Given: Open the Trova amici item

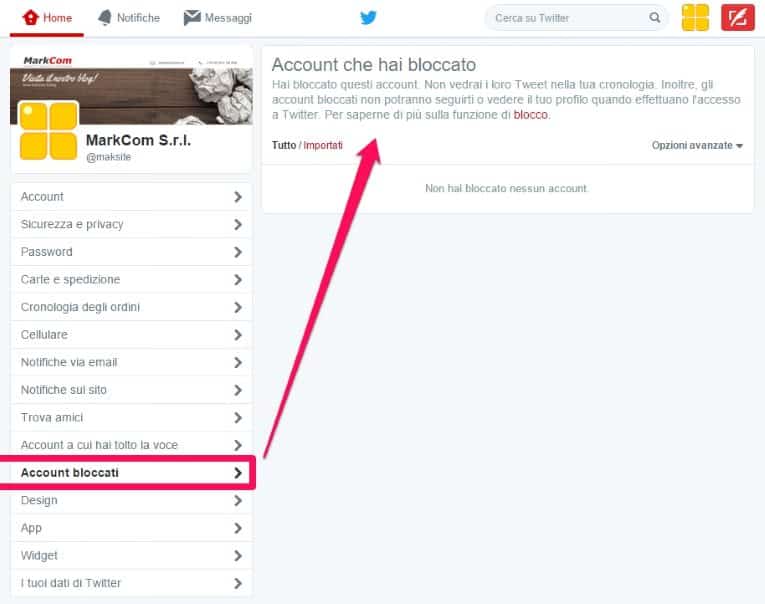Looking at the screenshot, I should (x=131, y=417).
